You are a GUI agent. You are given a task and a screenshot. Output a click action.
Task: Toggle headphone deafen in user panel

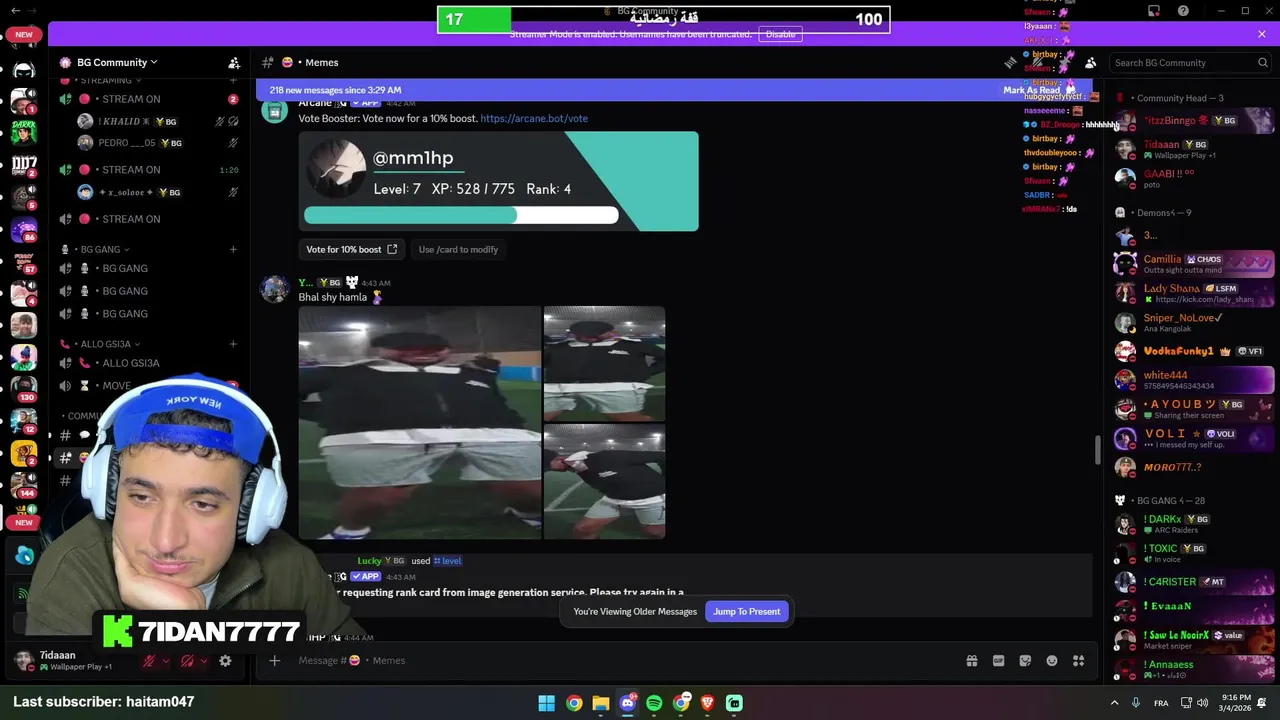pyautogui.click(x=187, y=661)
